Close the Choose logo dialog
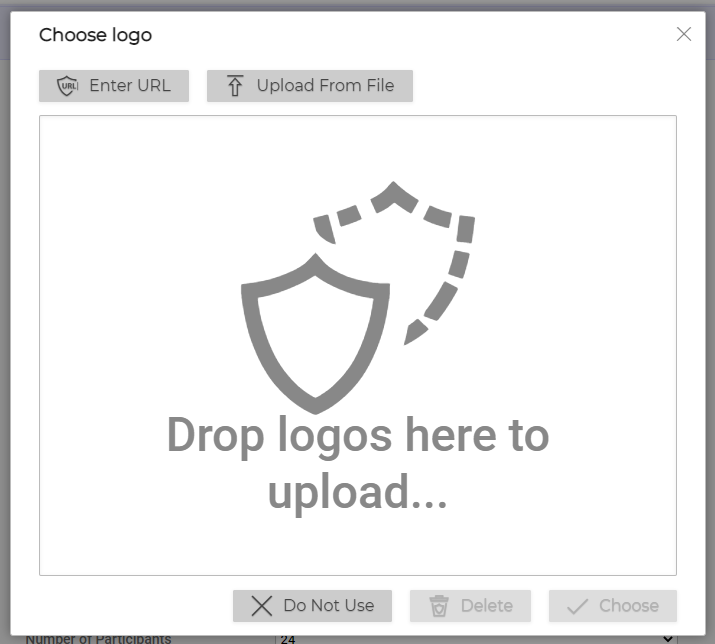 pos(684,34)
